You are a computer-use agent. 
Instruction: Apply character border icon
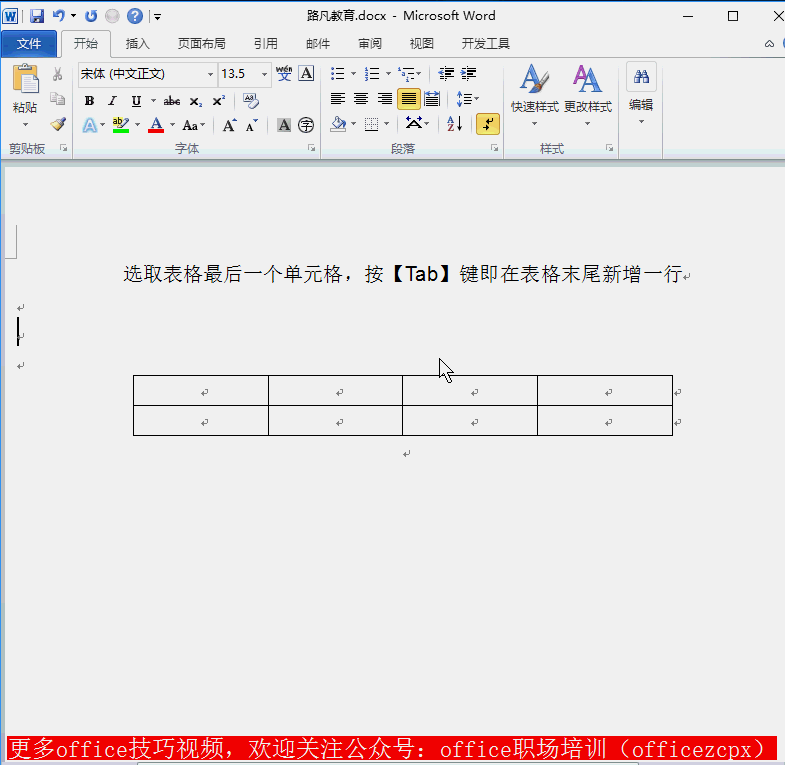(306, 74)
